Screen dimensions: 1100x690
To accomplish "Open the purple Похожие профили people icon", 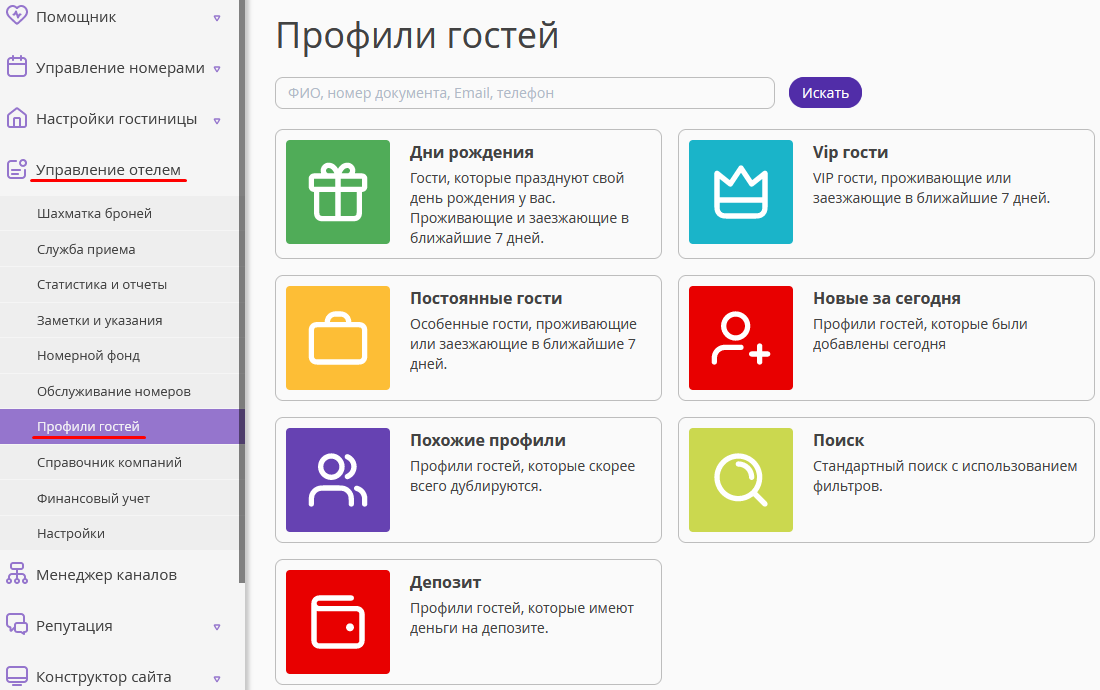I will [337, 480].
